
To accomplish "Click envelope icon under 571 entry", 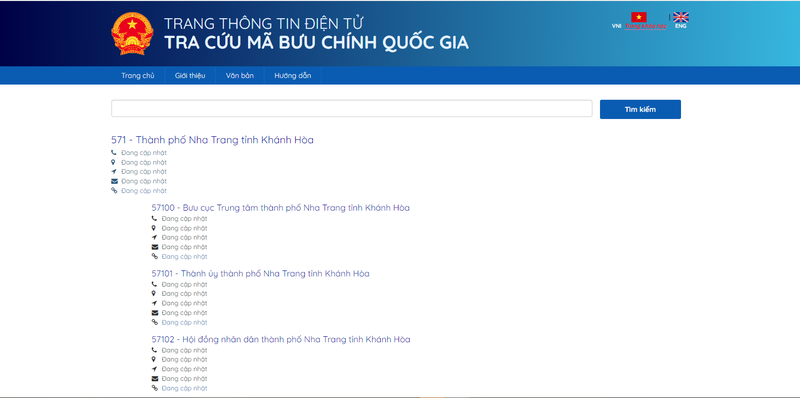I will (x=114, y=181).
